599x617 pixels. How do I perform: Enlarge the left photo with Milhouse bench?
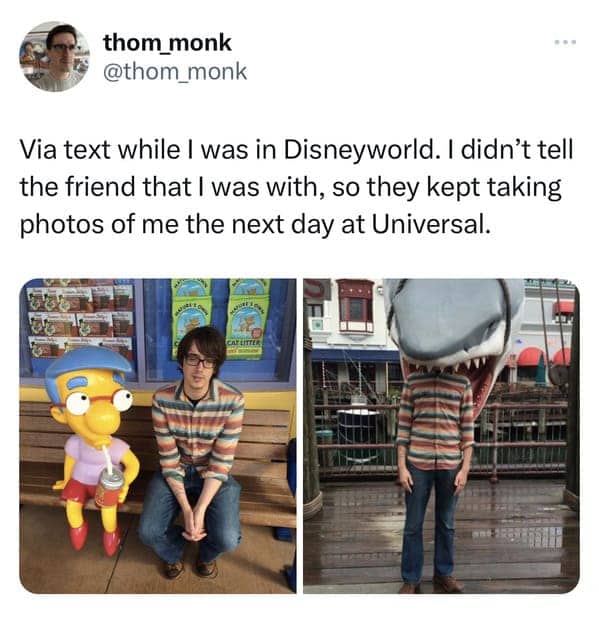point(157,436)
